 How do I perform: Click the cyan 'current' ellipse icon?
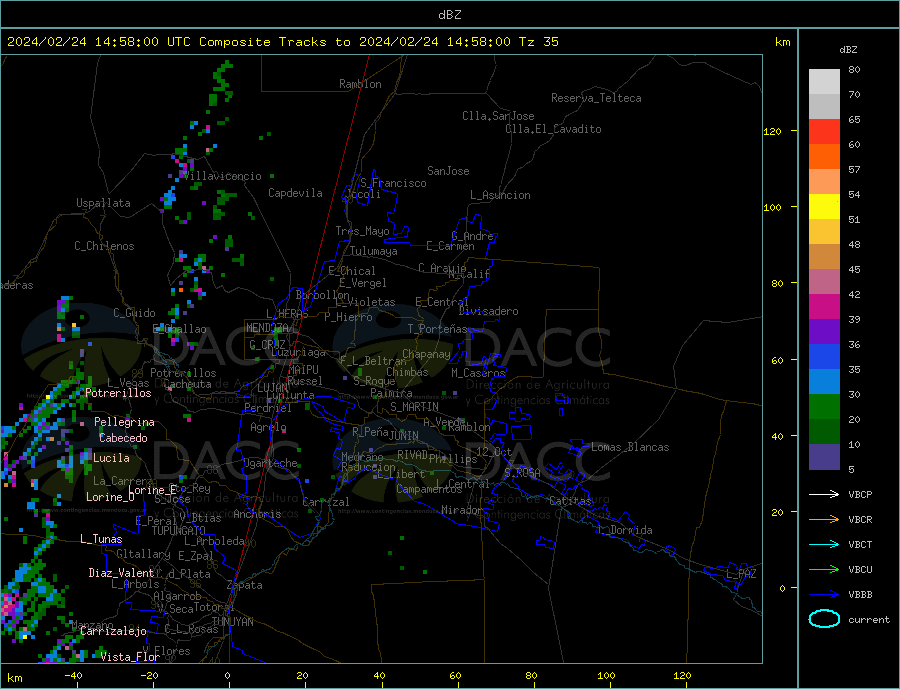pyautogui.click(x=824, y=619)
